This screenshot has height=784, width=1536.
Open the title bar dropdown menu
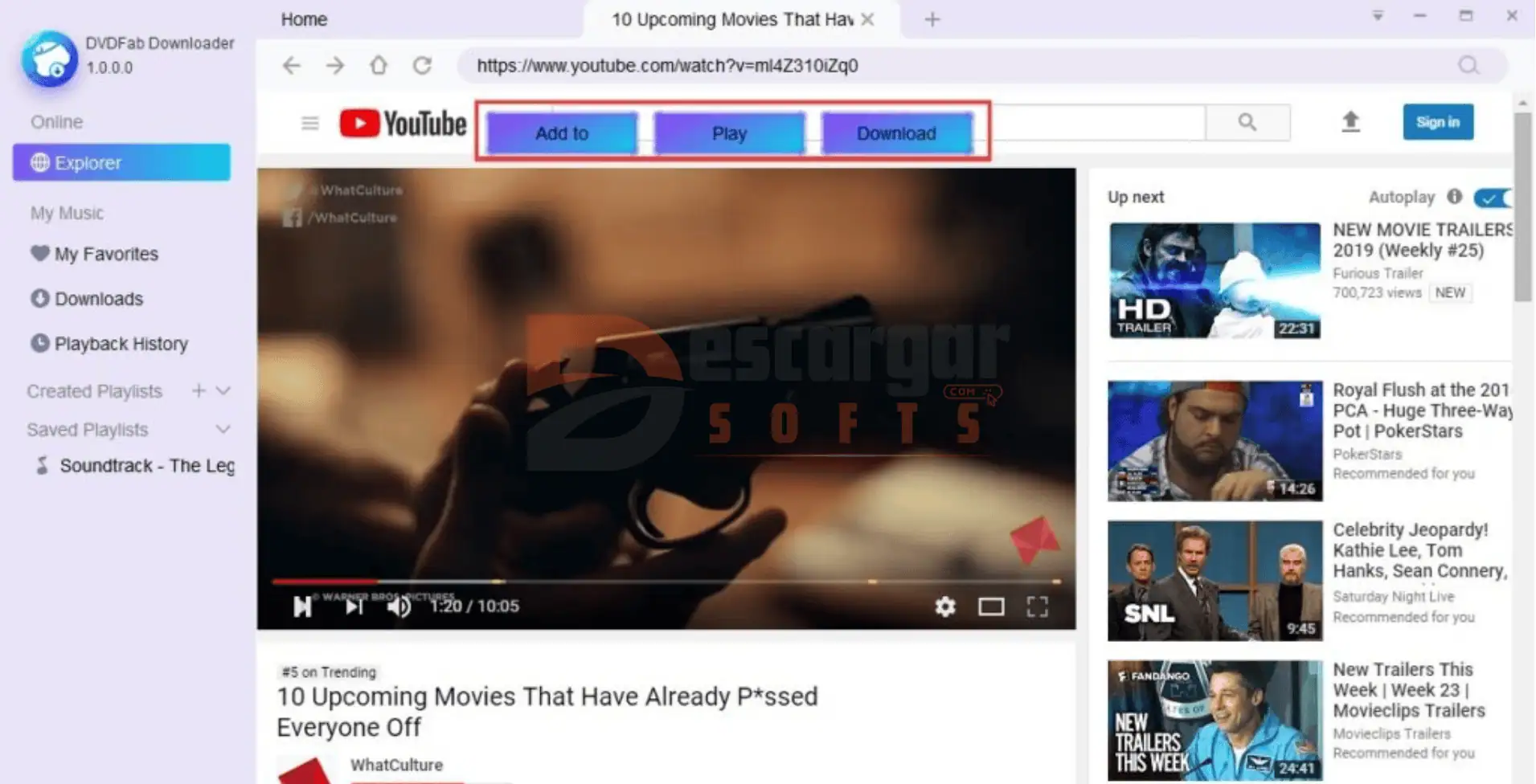click(1377, 16)
